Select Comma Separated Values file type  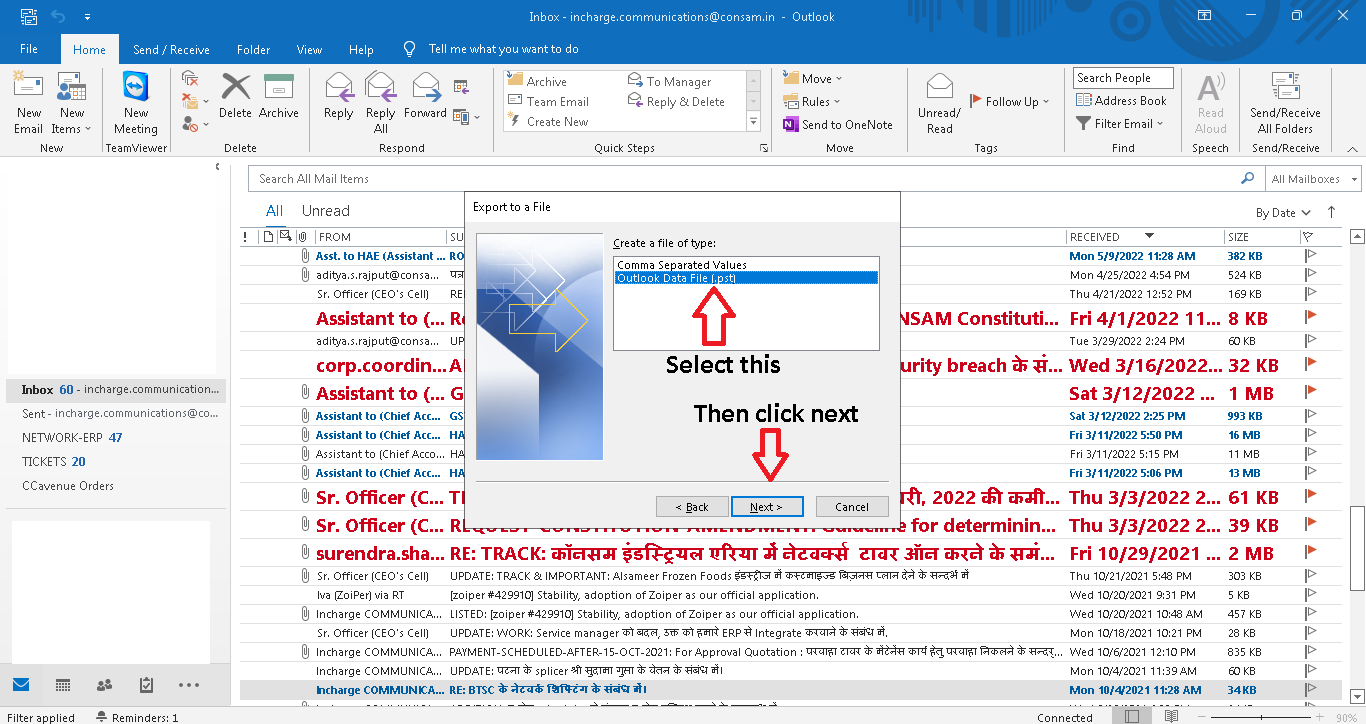[x=682, y=265]
